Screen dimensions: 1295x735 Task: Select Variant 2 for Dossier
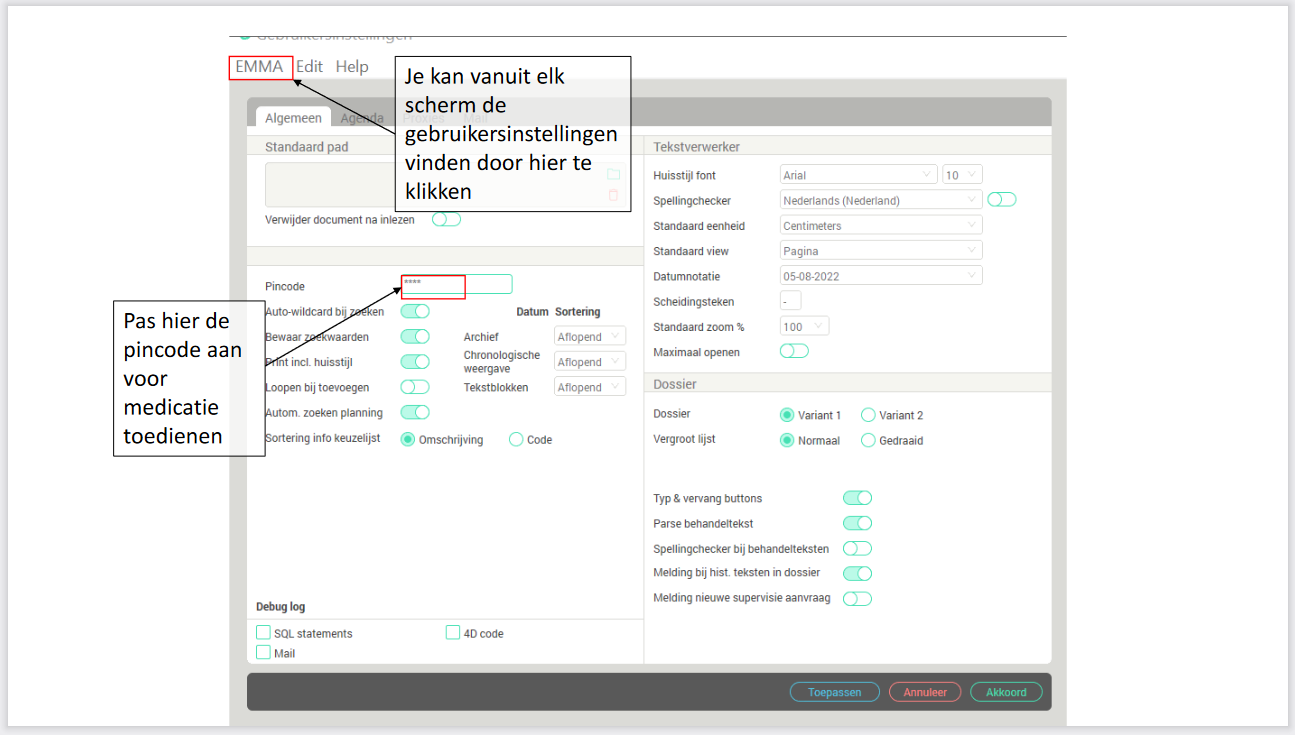pos(868,414)
